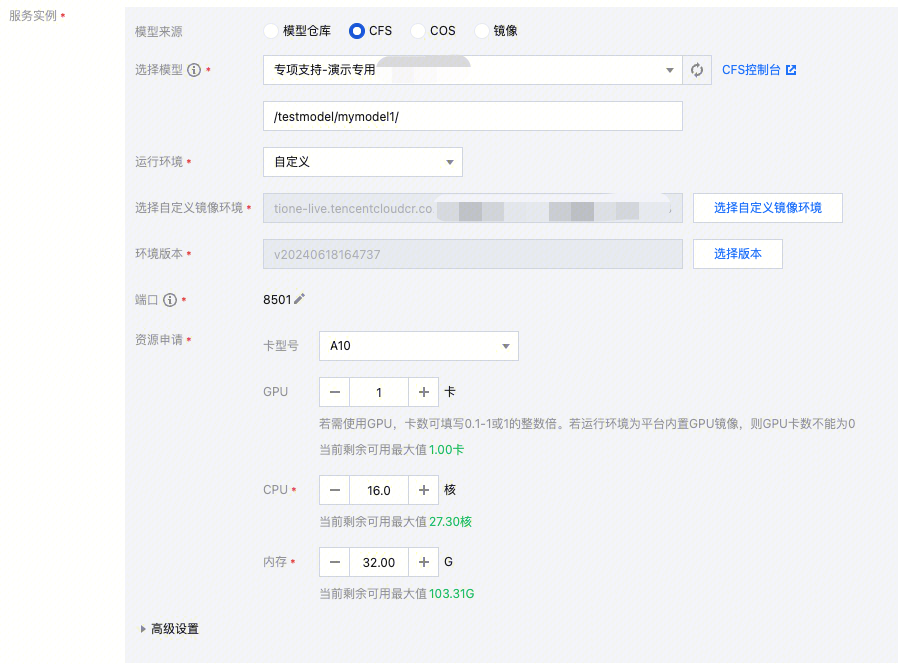Click the info icon next to 端口
898x665 pixels.
click(x=170, y=300)
